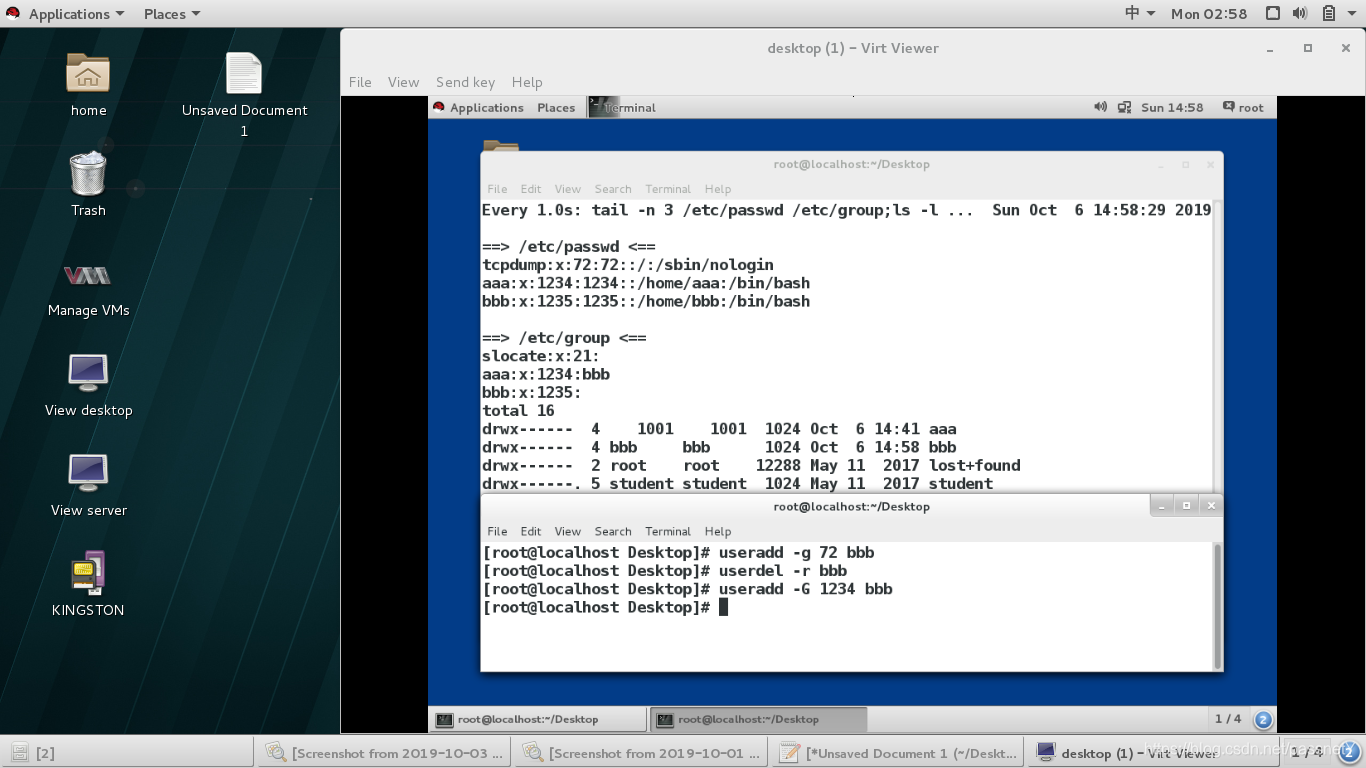Open the host Places menu
Screen dimensions: 1366x768
(172, 14)
